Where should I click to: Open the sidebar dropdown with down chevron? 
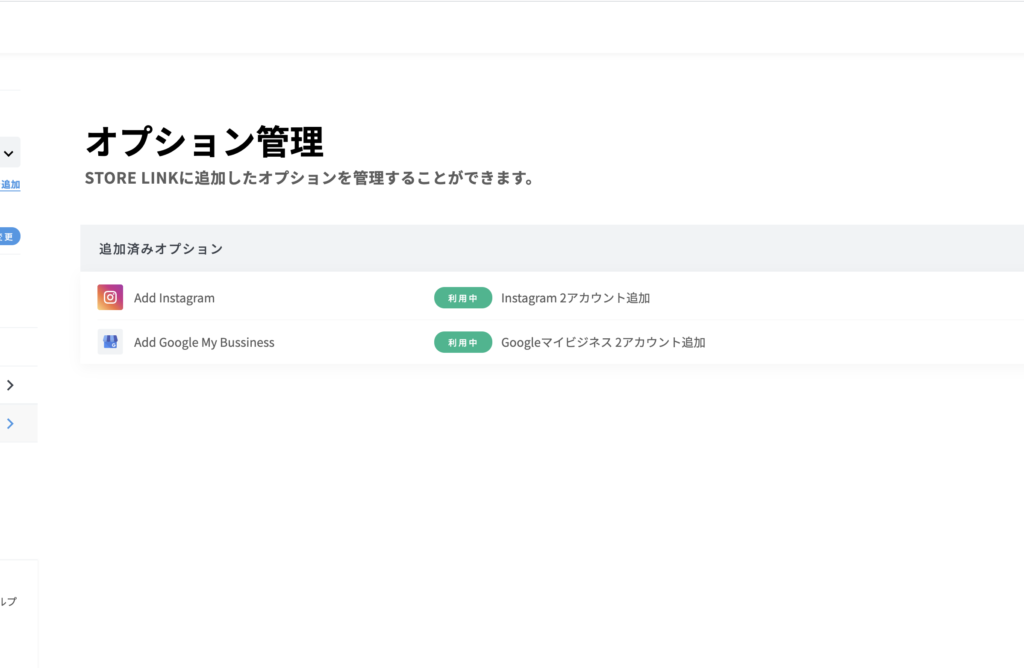[x=9, y=153]
